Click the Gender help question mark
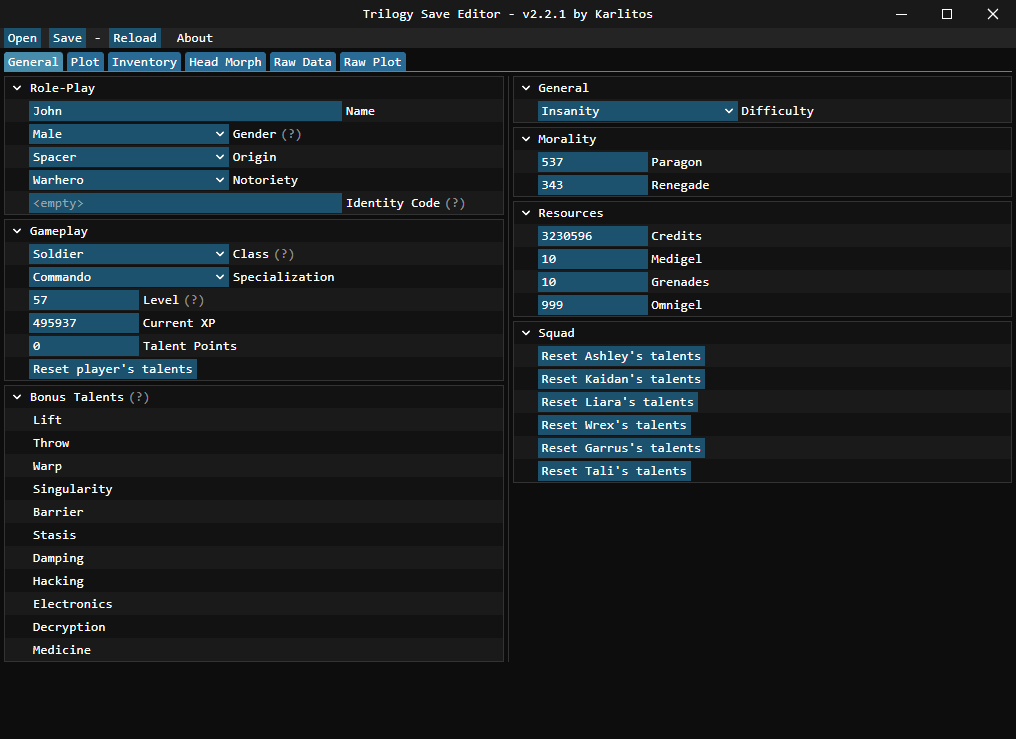This screenshot has width=1016, height=739. [292, 134]
